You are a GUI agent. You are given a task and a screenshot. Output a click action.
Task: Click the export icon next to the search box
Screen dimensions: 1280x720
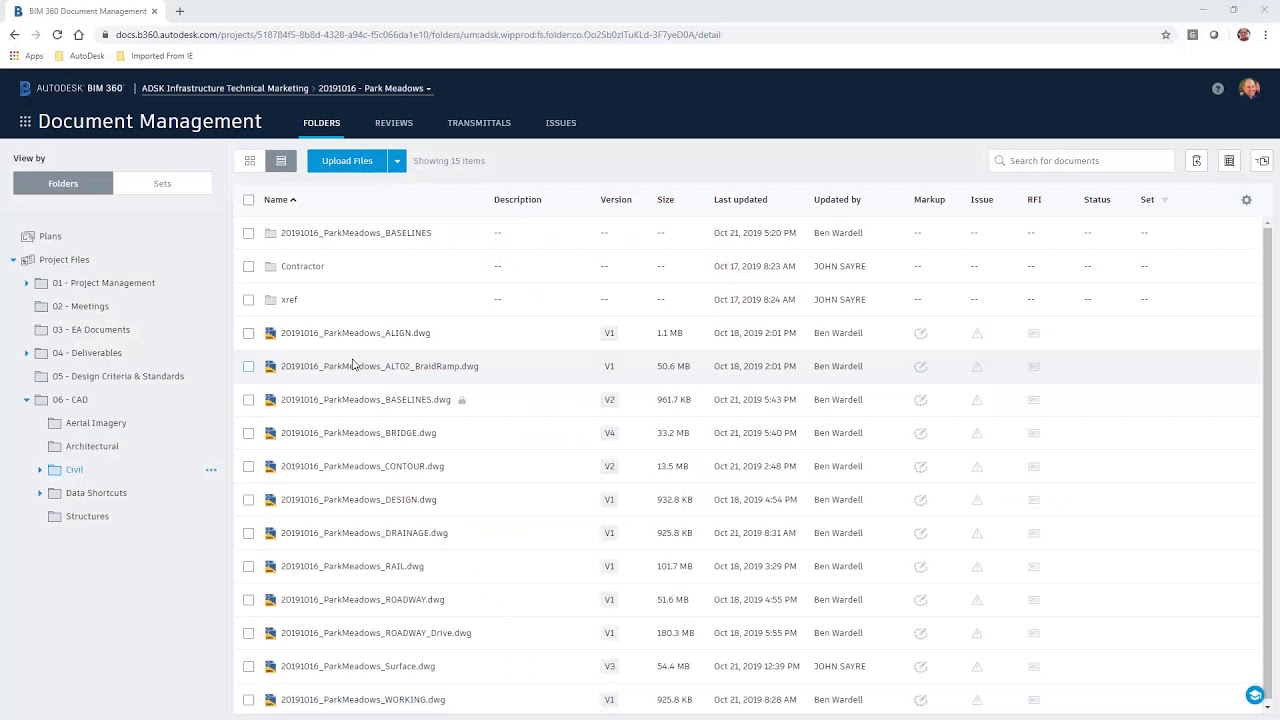tap(1196, 161)
